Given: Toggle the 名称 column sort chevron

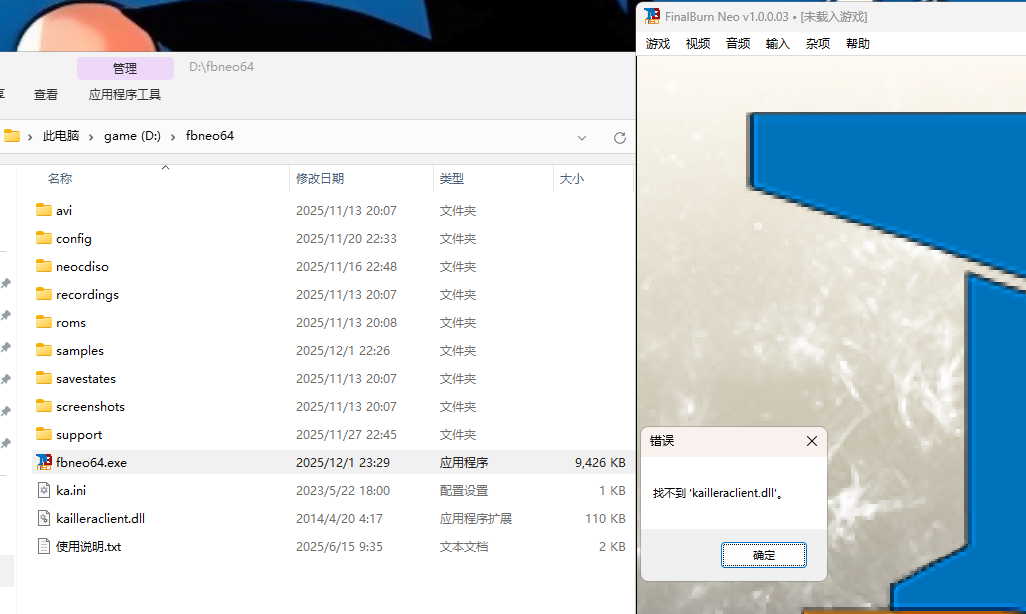Looking at the screenshot, I should [x=165, y=168].
